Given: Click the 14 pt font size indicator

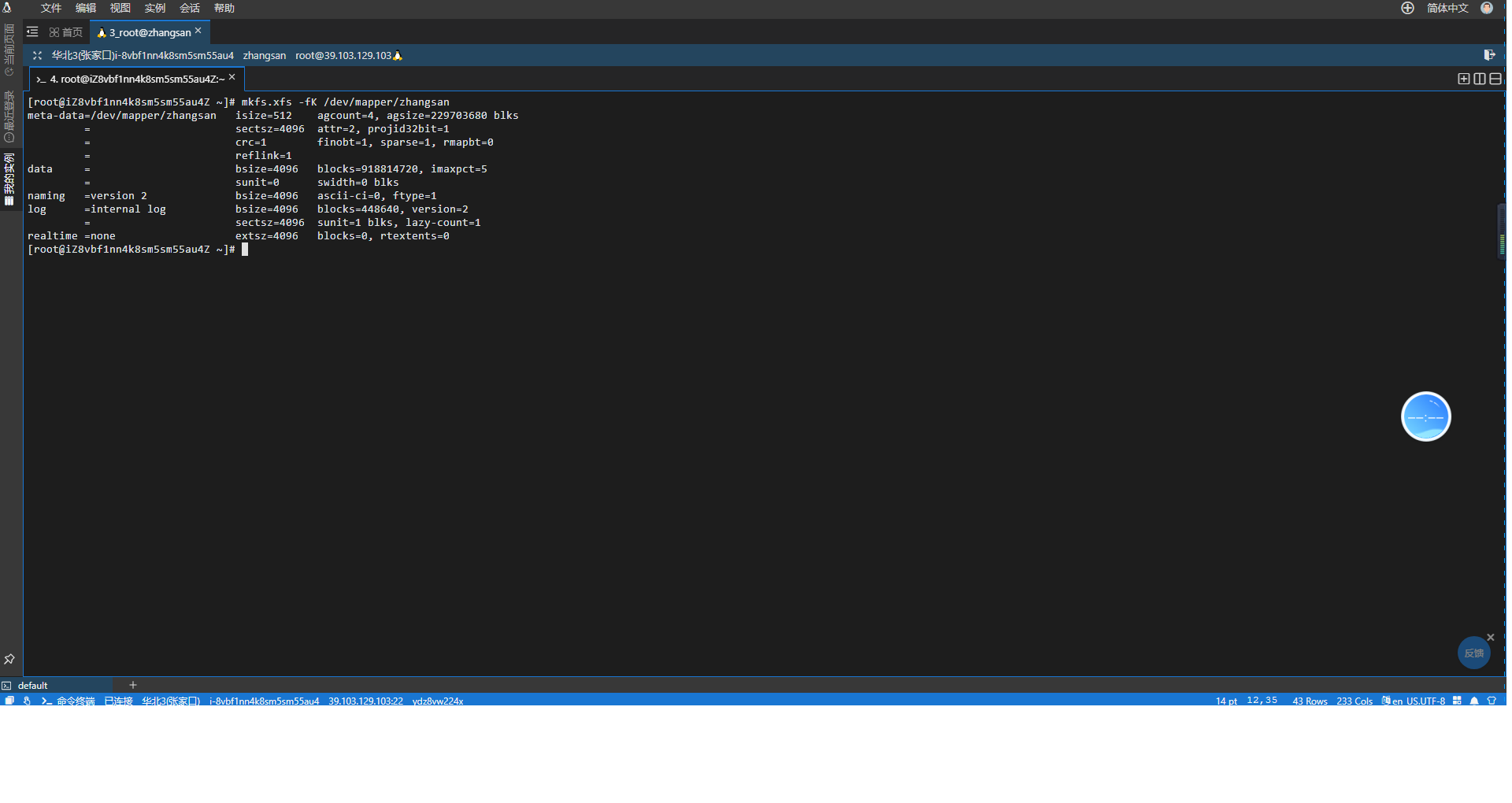Looking at the screenshot, I should [1226, 701].
